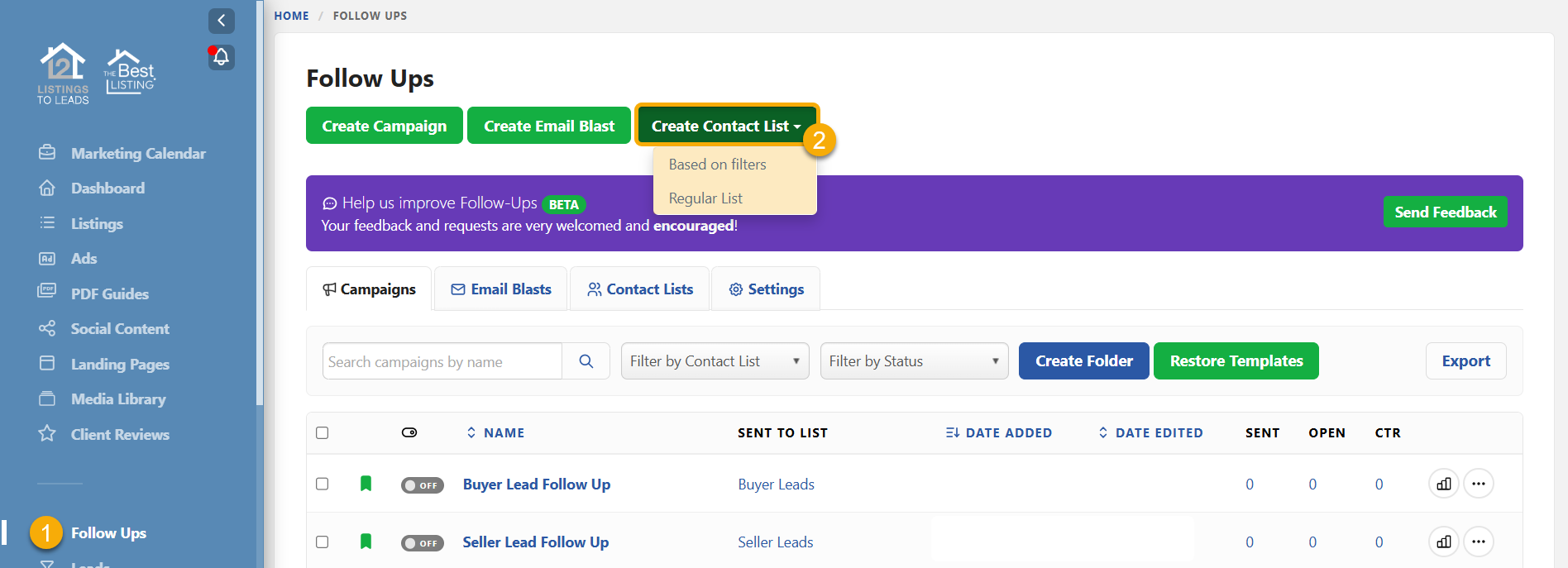
Task: Click Buyer Leads in Sent To List
Action: pyautogui.click(x=777, y=484)
